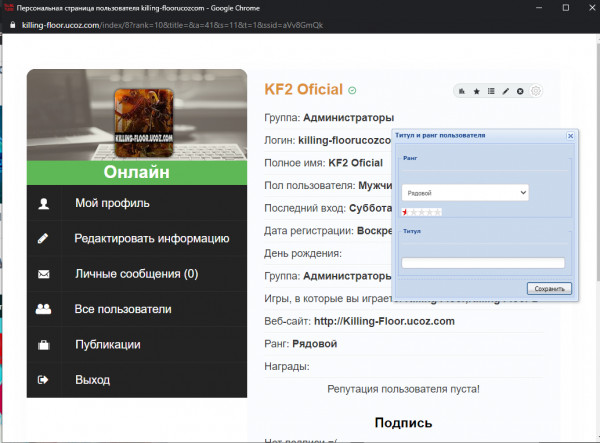The image size is (600, 443).
Task: Click the pencil icon in profile toolbar
Action: click(x=505, y=91)
